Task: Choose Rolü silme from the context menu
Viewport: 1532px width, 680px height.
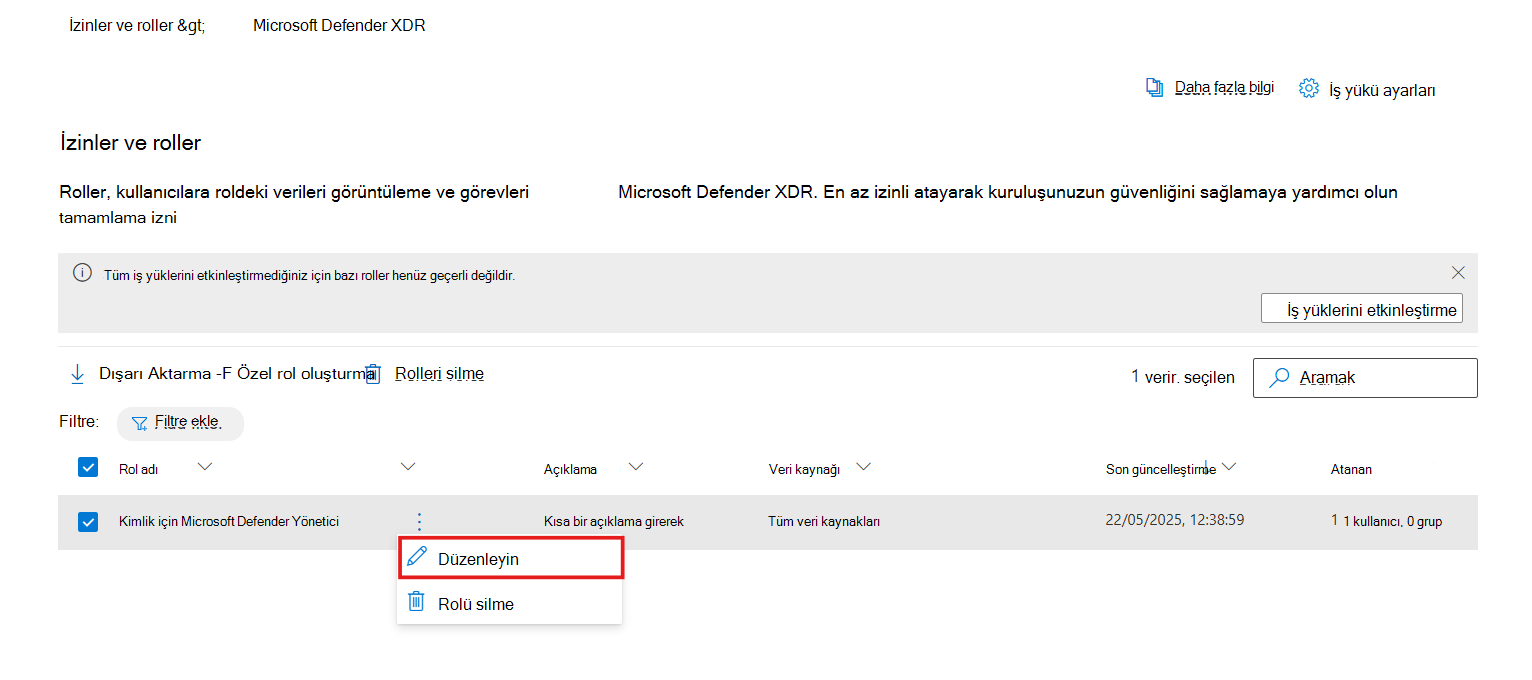Action: tap(511, 603)
